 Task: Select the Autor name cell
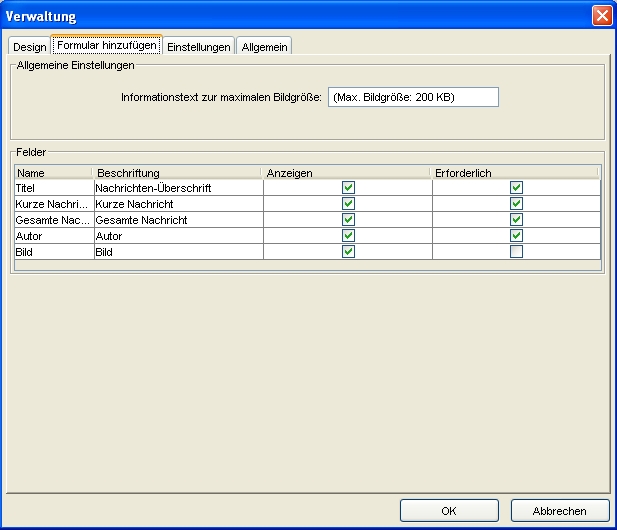click(x=52, y=236)
